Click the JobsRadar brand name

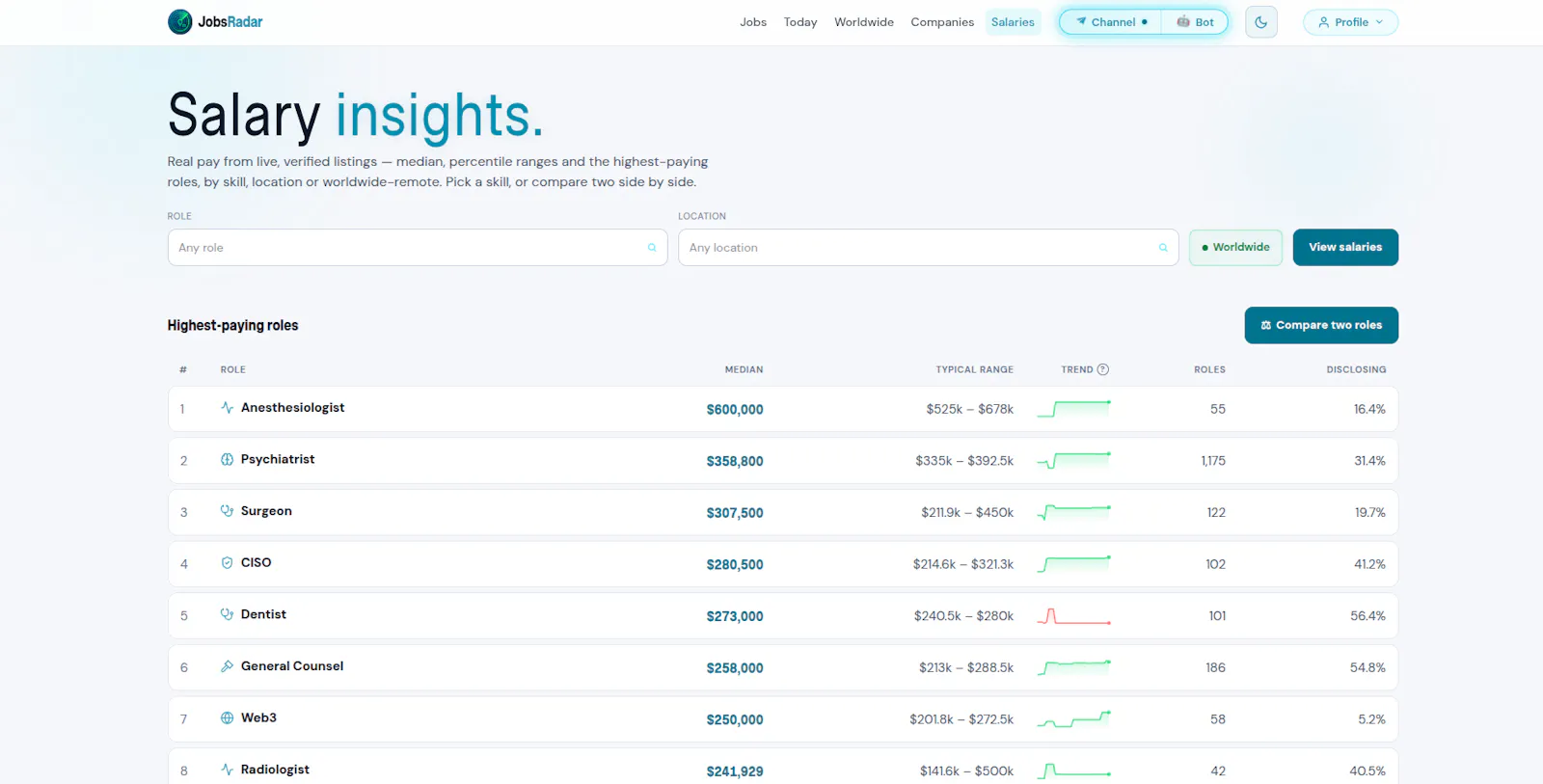[230, 22]
